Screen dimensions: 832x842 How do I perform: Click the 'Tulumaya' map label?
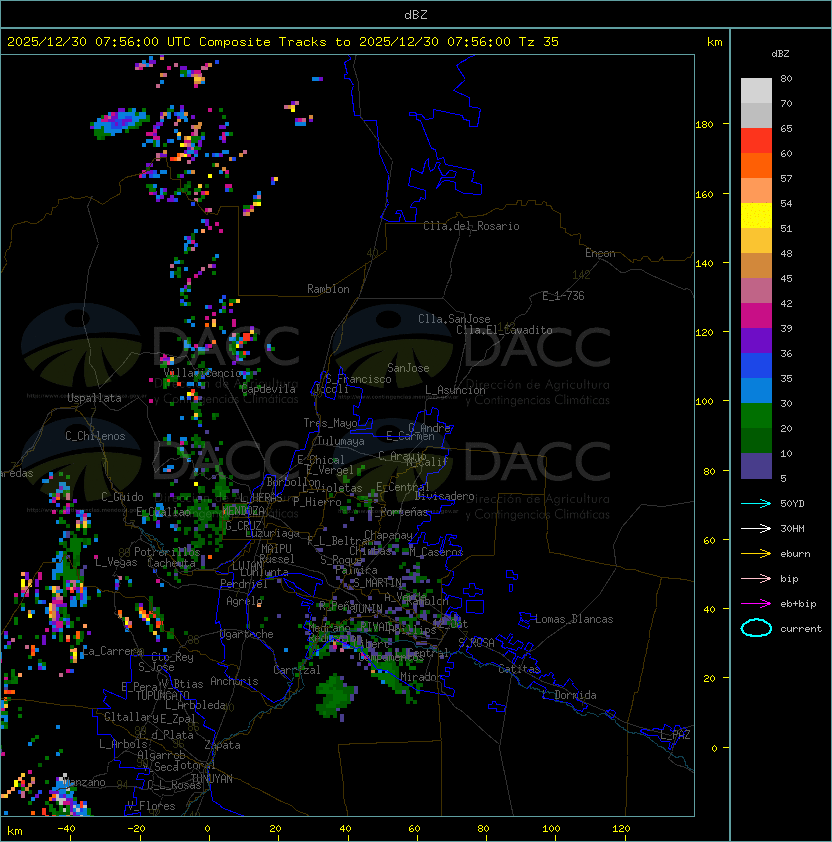pos(341,441)
